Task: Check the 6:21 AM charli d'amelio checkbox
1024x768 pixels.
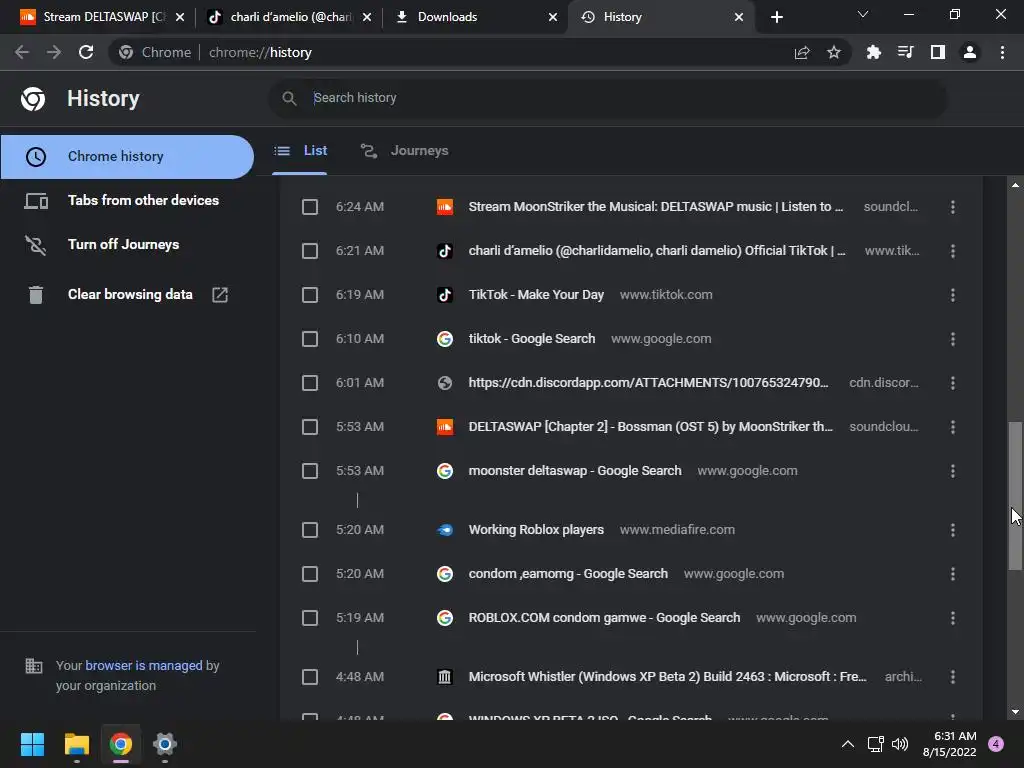Action: tap(310, 251)
